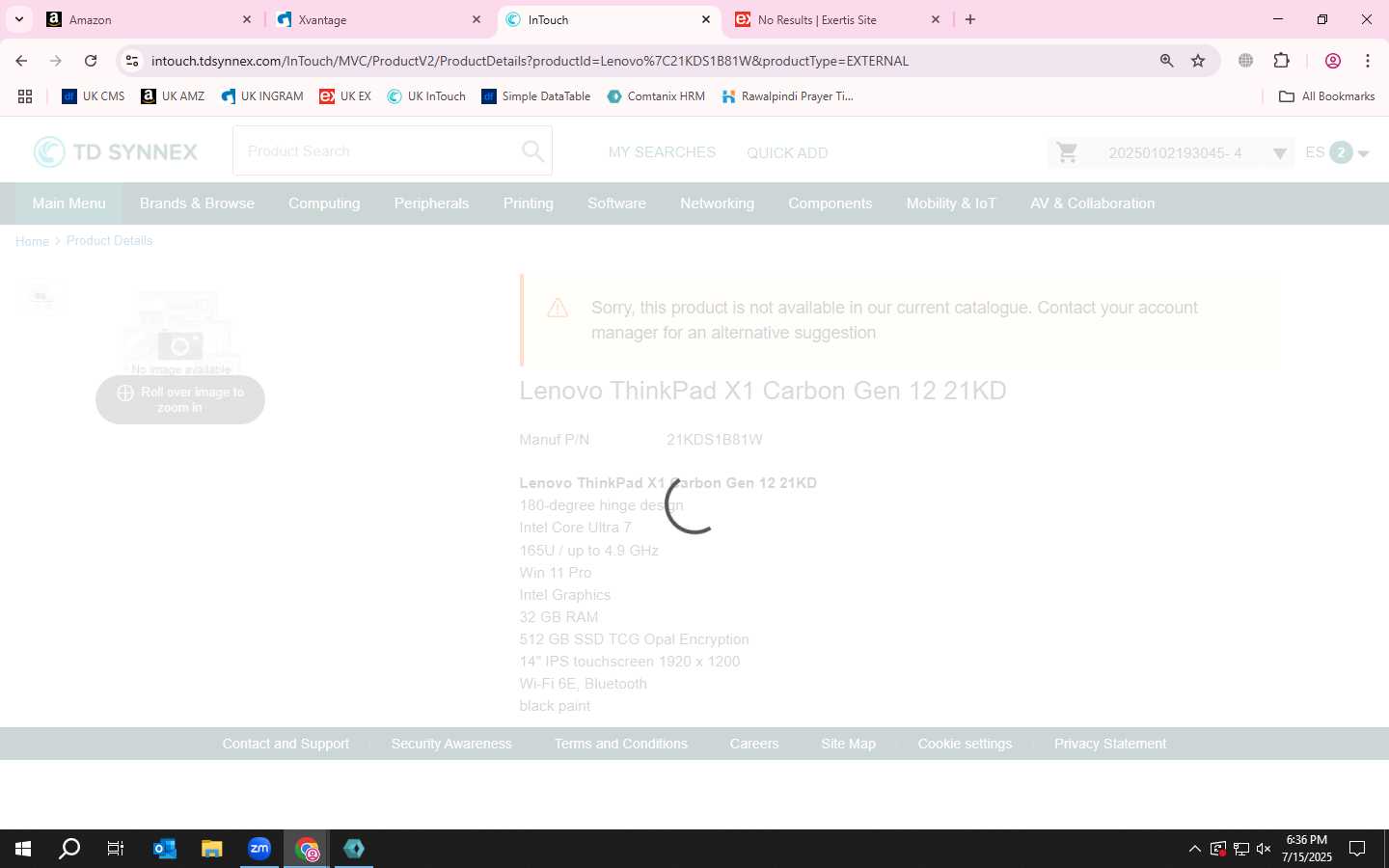
Task: Open the Printing menu
Action: tap(529, 203)
